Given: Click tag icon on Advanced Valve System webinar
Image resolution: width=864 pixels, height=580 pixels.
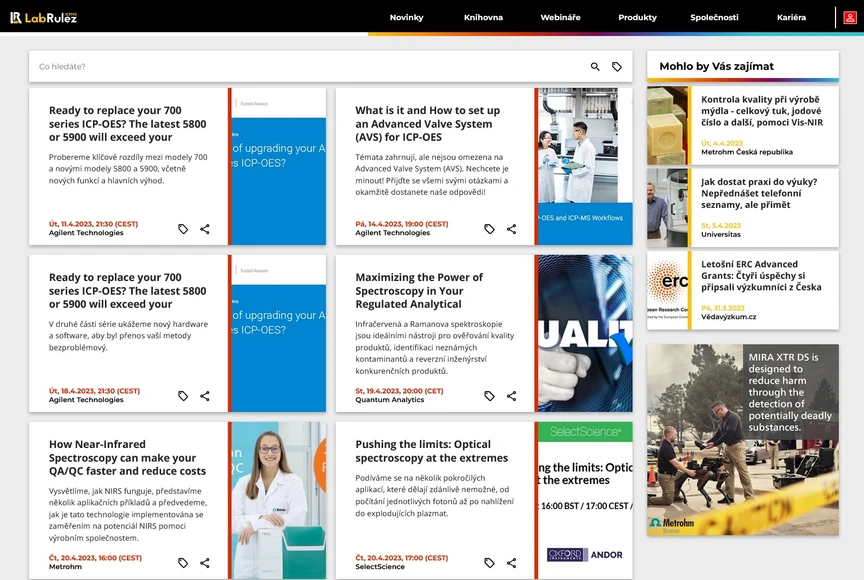Looking at the screenshot, I should tap(489, 229).
